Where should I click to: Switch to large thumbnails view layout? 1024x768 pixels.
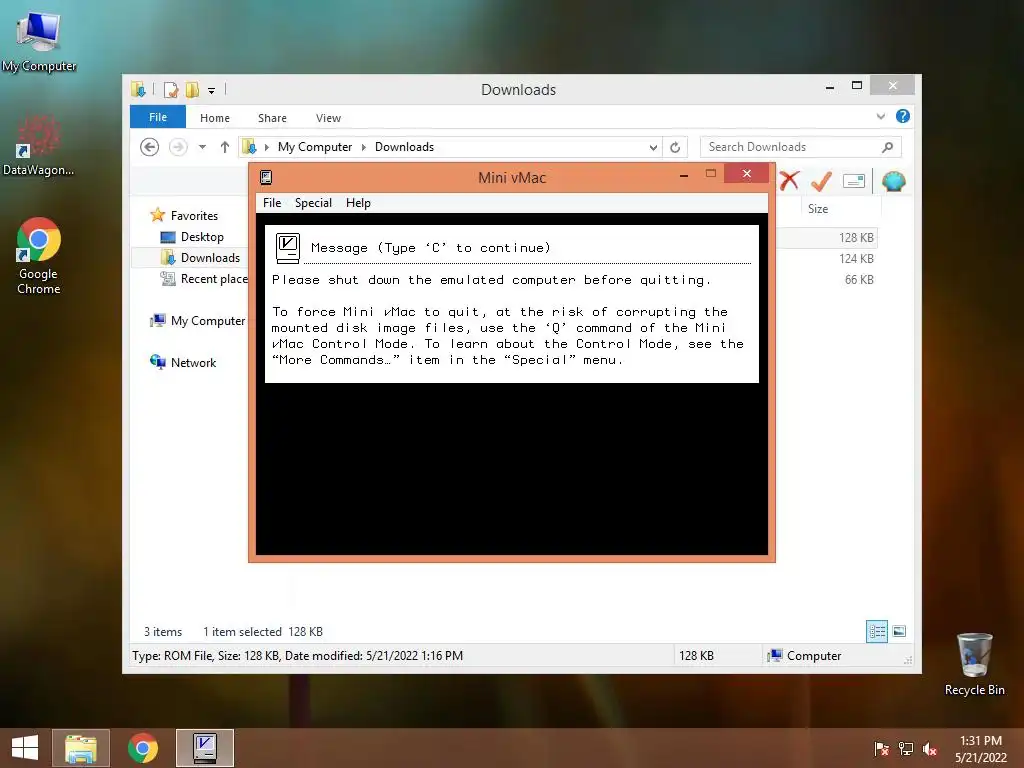tap(899, 631)
